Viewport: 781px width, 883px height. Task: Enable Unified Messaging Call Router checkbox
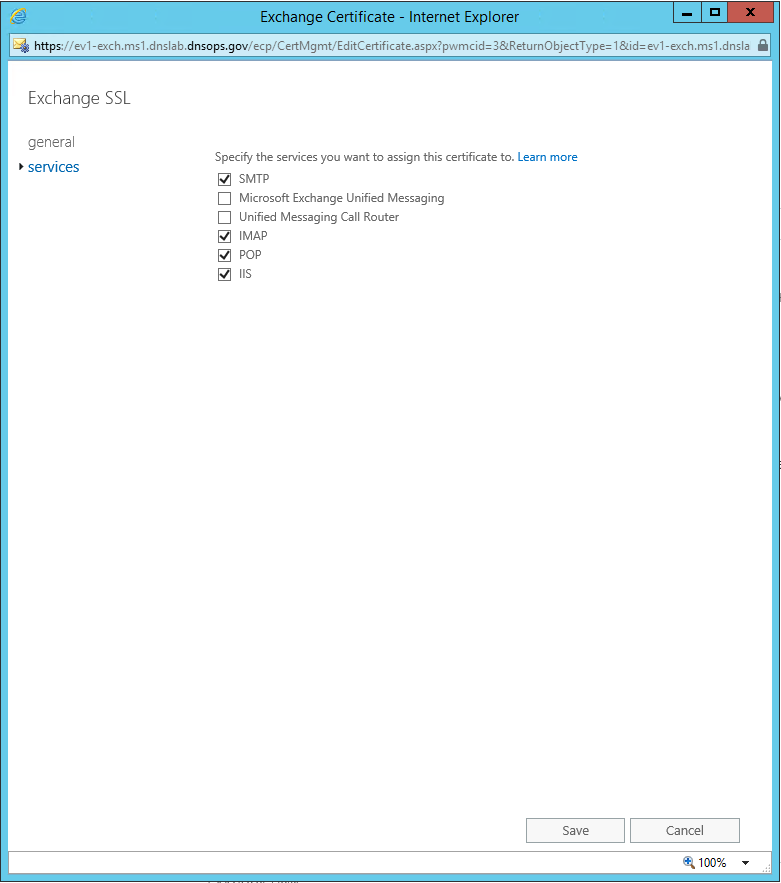coord(224,218)
